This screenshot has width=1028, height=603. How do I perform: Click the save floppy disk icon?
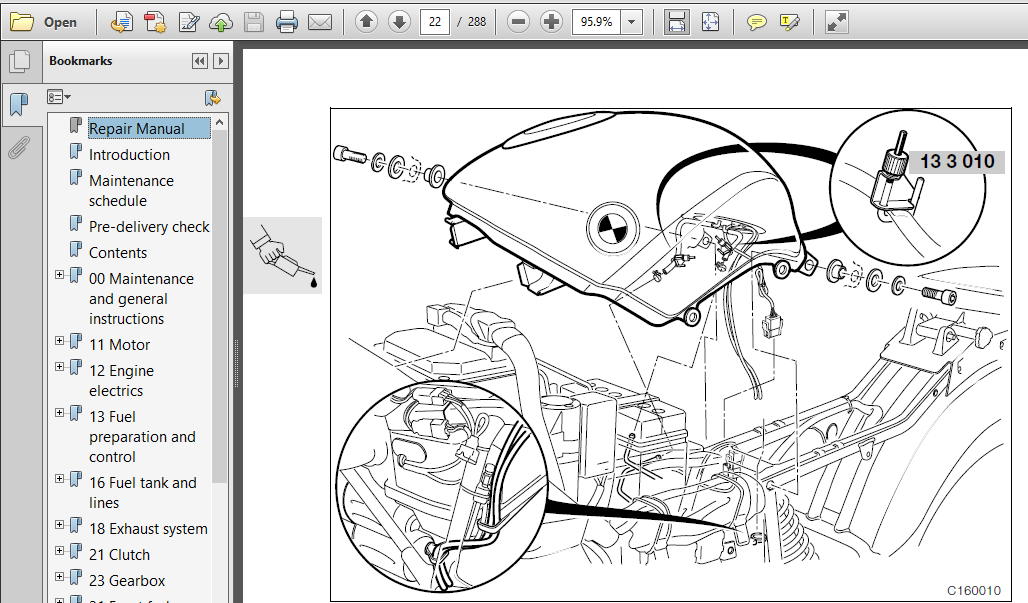tap(254, 22)
